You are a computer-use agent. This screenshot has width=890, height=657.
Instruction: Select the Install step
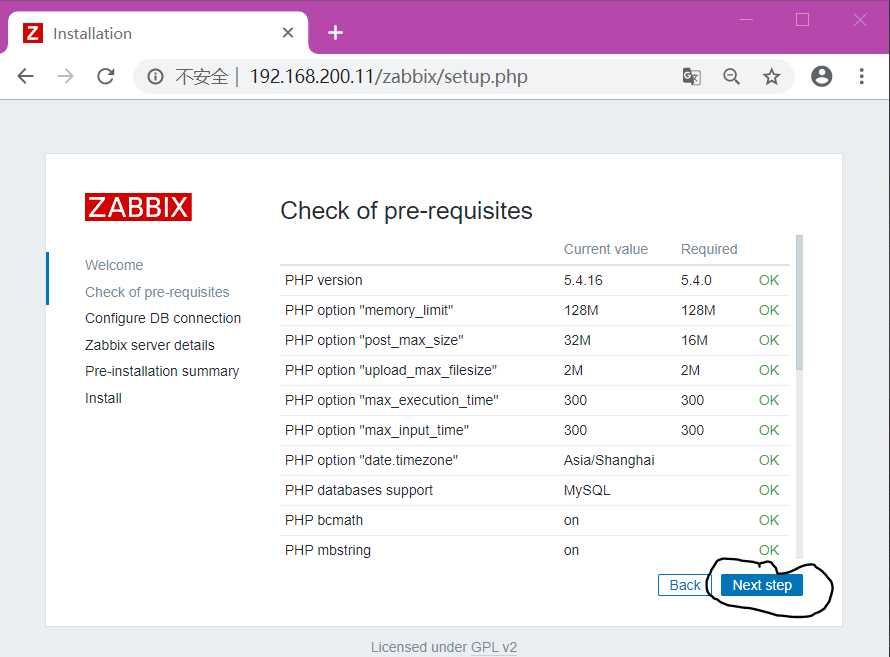click(103, 398)
